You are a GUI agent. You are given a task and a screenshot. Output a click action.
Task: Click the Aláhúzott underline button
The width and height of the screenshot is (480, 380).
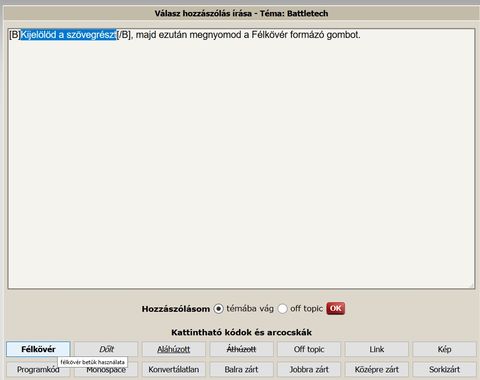pos(174,349)
